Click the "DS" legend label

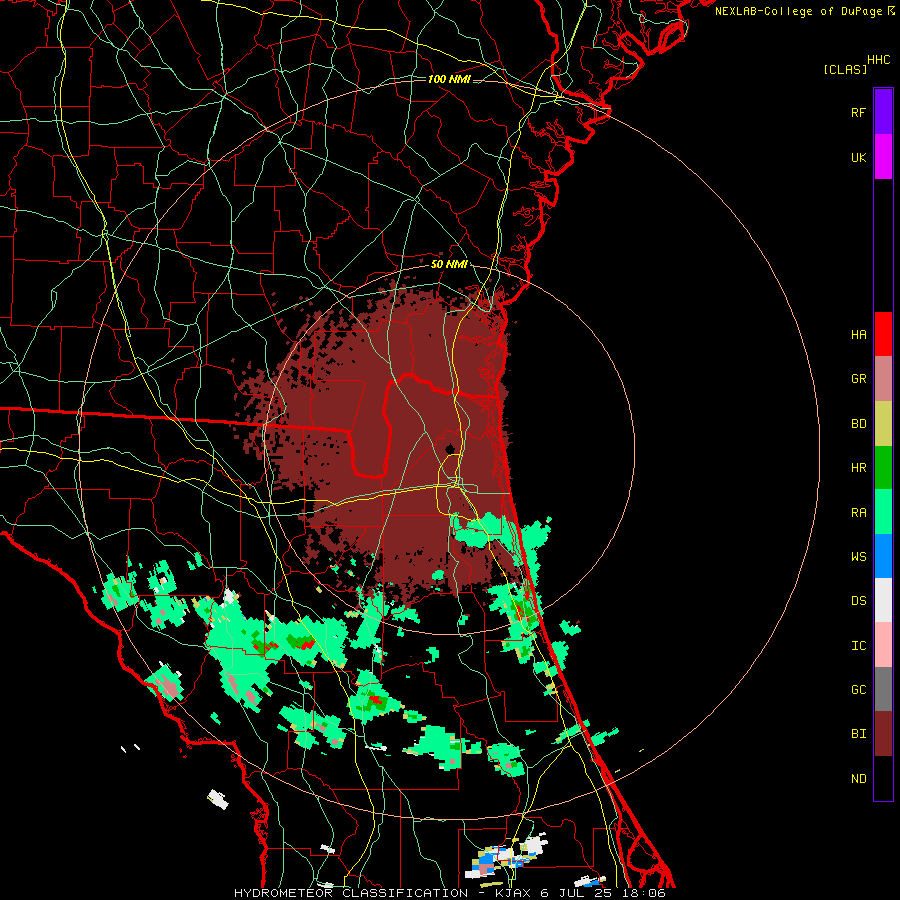click(858, 600)
